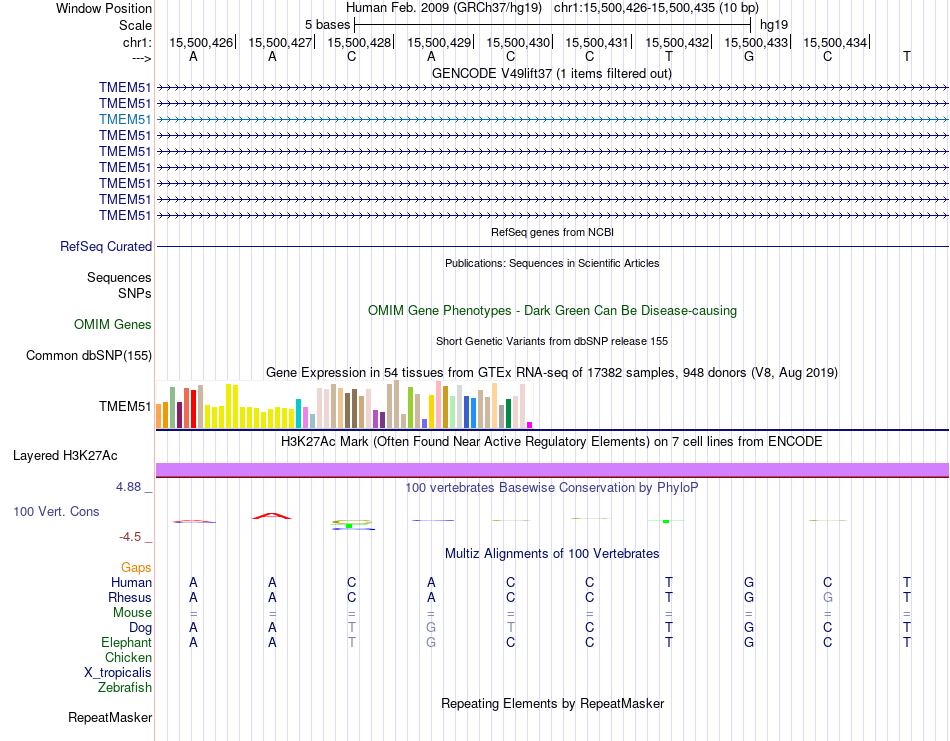Viewport: 950px width, 741px height.
Task: Click the TMEM51 label beside GTEx expression bars
Action: pyautogui.click(x=125, y=407)
